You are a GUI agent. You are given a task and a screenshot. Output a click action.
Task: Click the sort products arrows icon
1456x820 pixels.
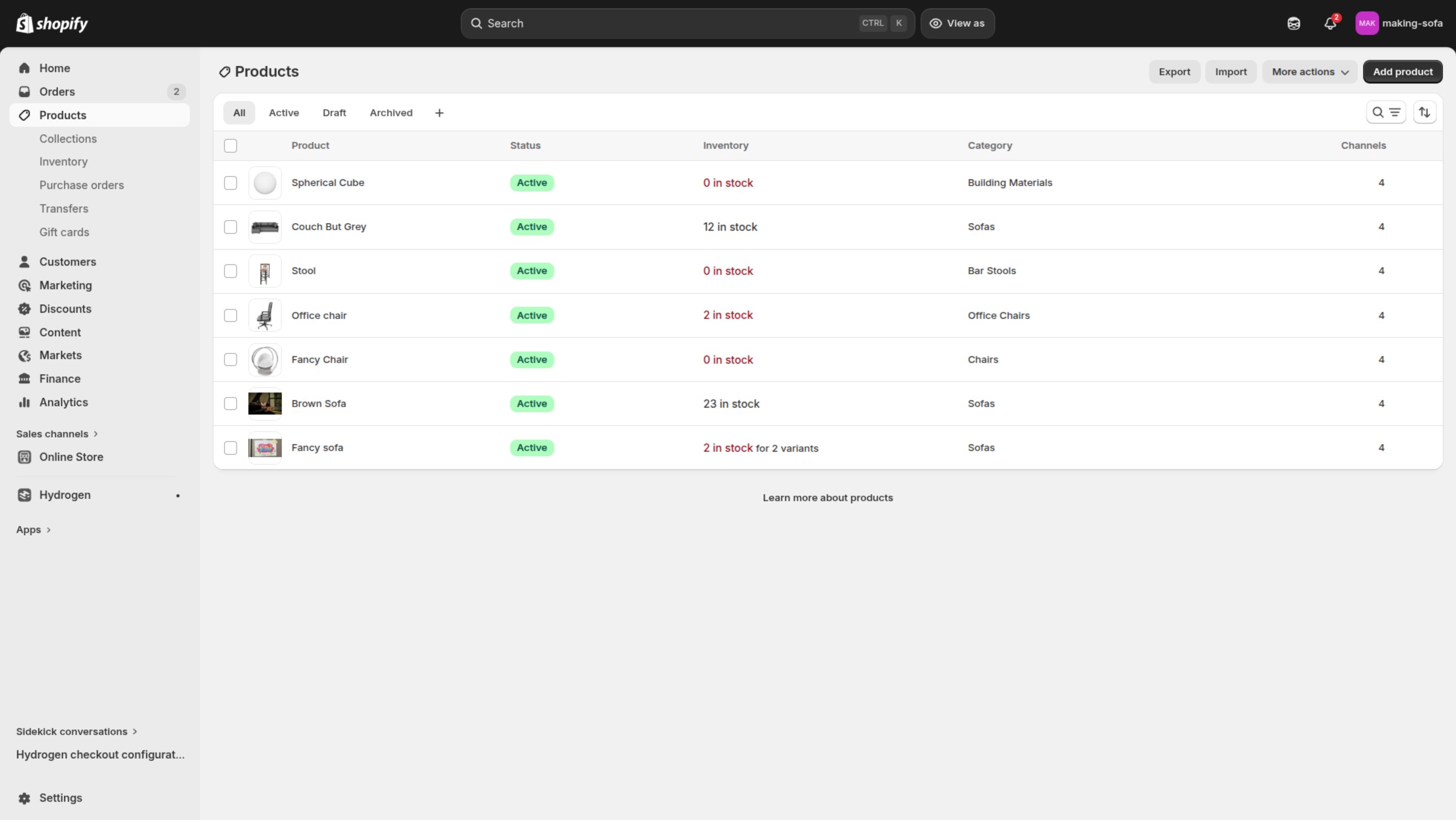click(1424, 112)
